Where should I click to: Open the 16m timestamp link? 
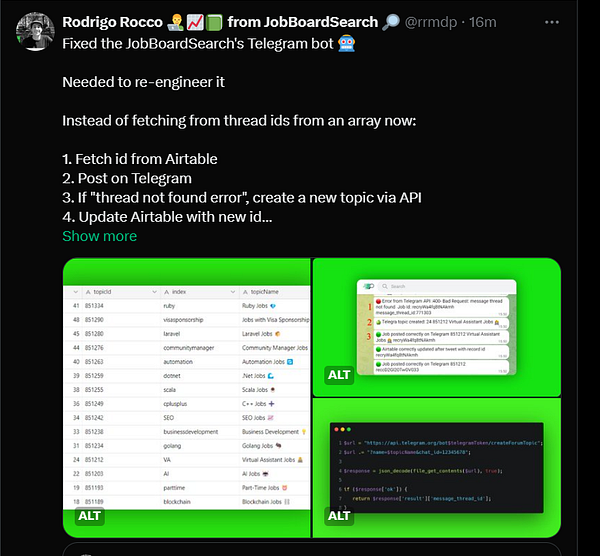[x=483, y=22]
